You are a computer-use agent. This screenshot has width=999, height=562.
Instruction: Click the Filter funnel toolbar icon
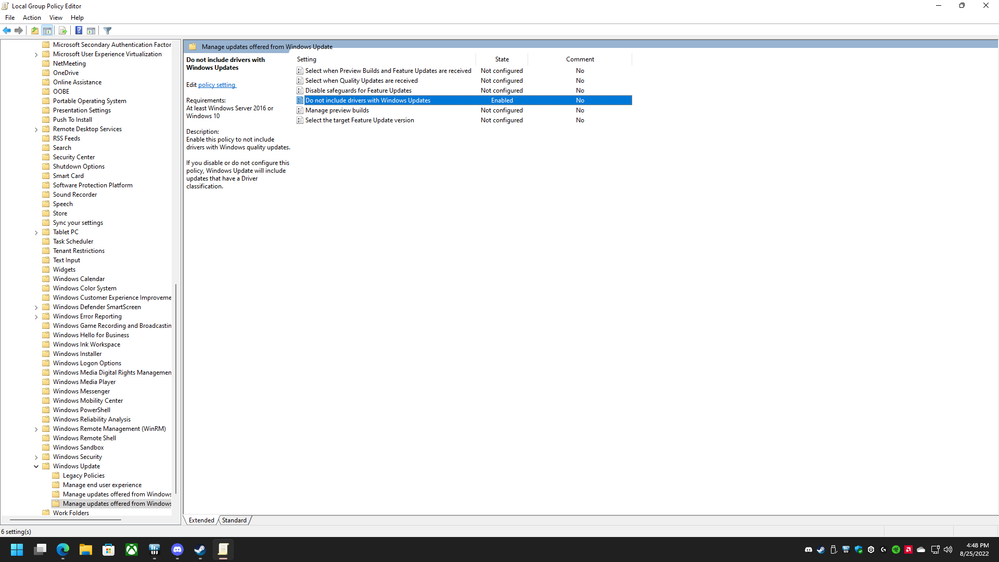click(x=108, y=31)
